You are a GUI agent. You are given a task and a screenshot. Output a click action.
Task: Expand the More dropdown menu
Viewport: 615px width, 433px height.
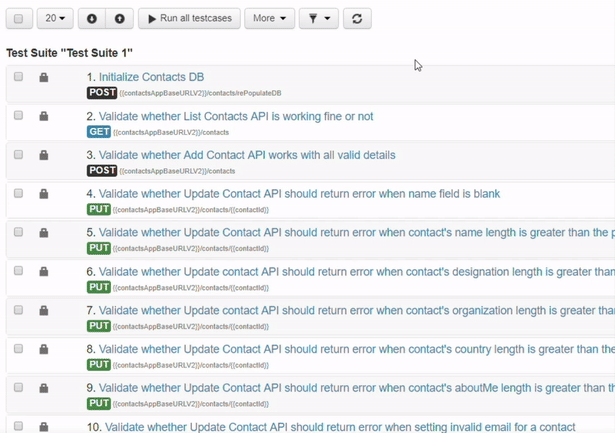(269, 19)
